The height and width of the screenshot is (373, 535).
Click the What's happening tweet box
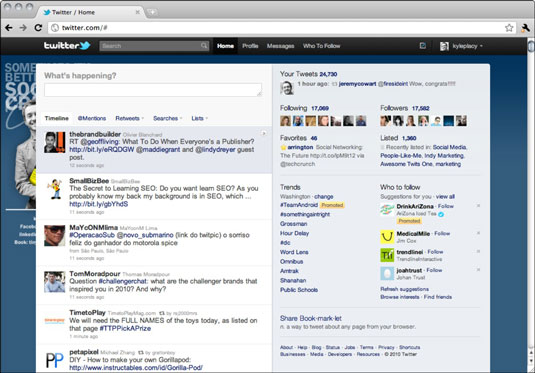(x=153, y=90)
